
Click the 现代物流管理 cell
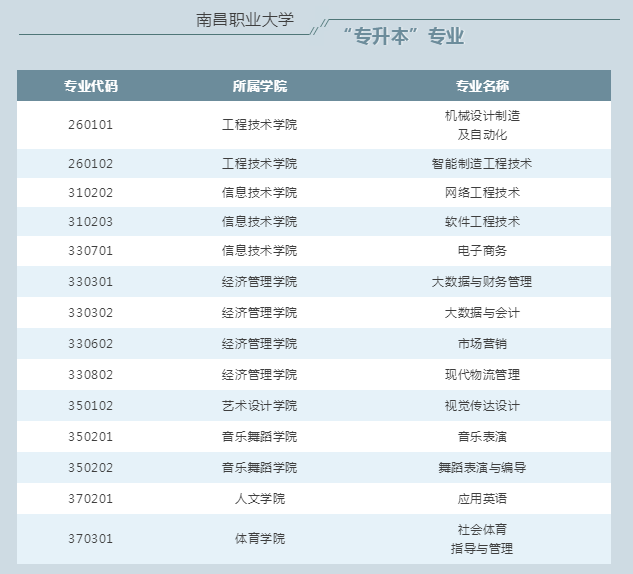(x=482, y=374)
